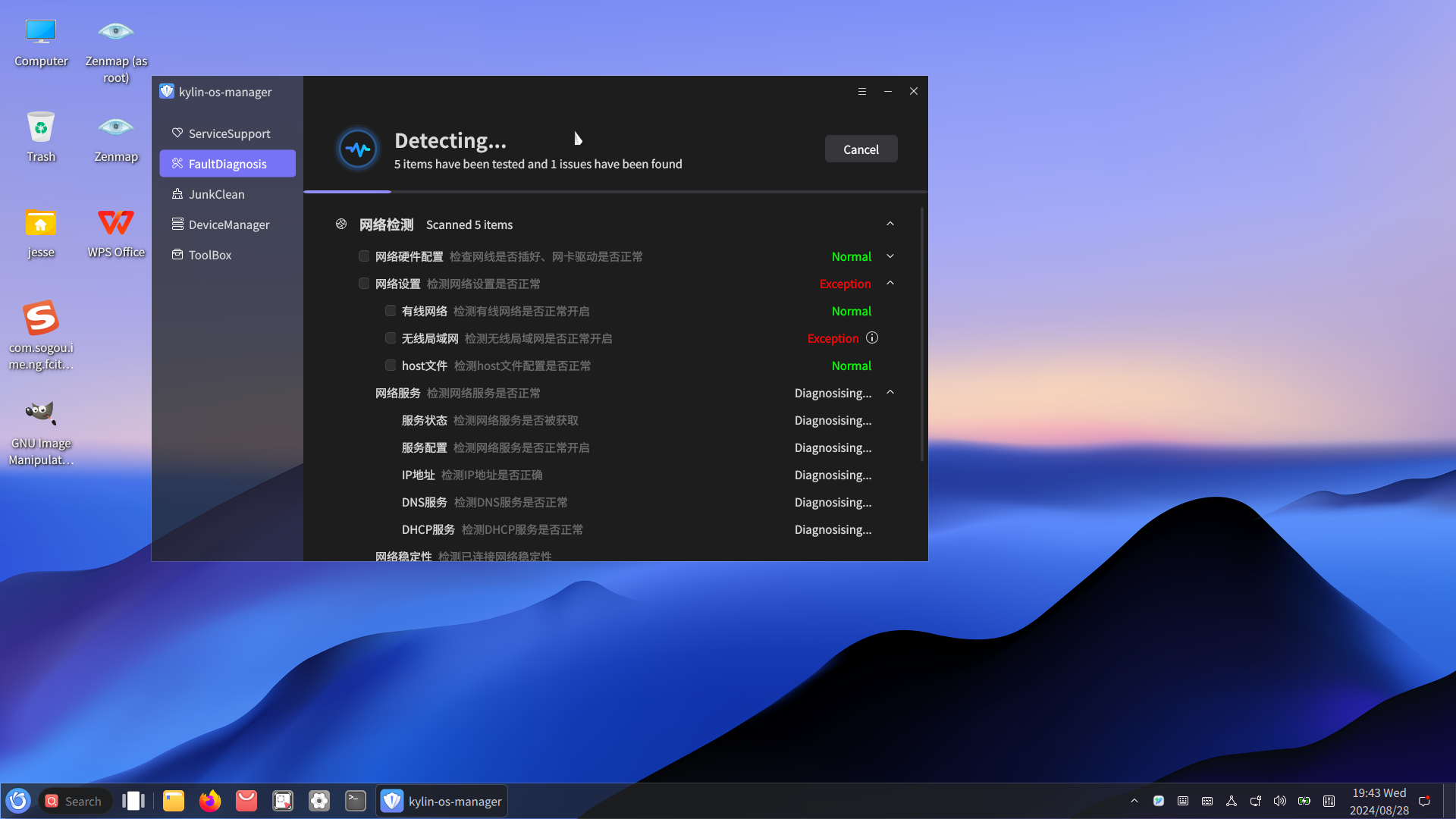Click the taskbar clock showing 19:43 Wed
This screenshot has width=1456, height=819.
(1379, 801)
